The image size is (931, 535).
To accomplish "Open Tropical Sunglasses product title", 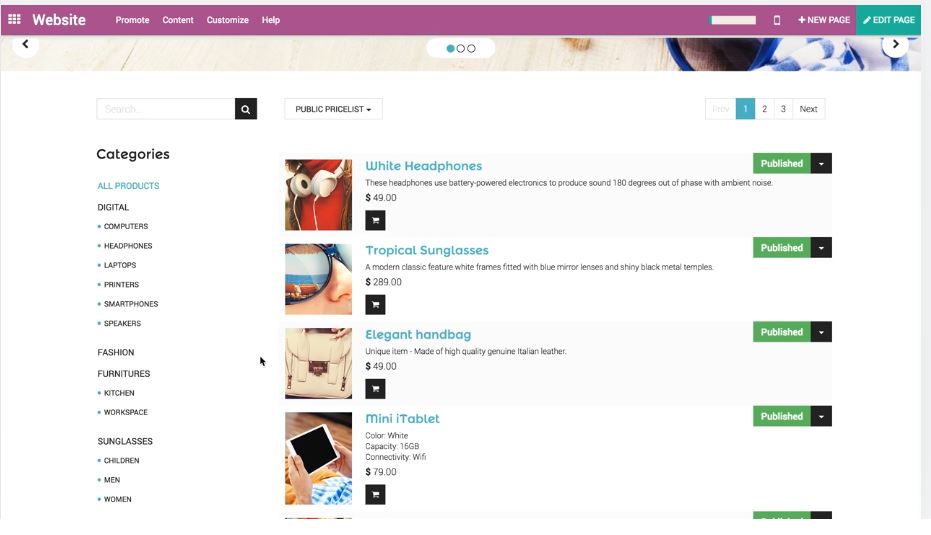I will (427, 250).
